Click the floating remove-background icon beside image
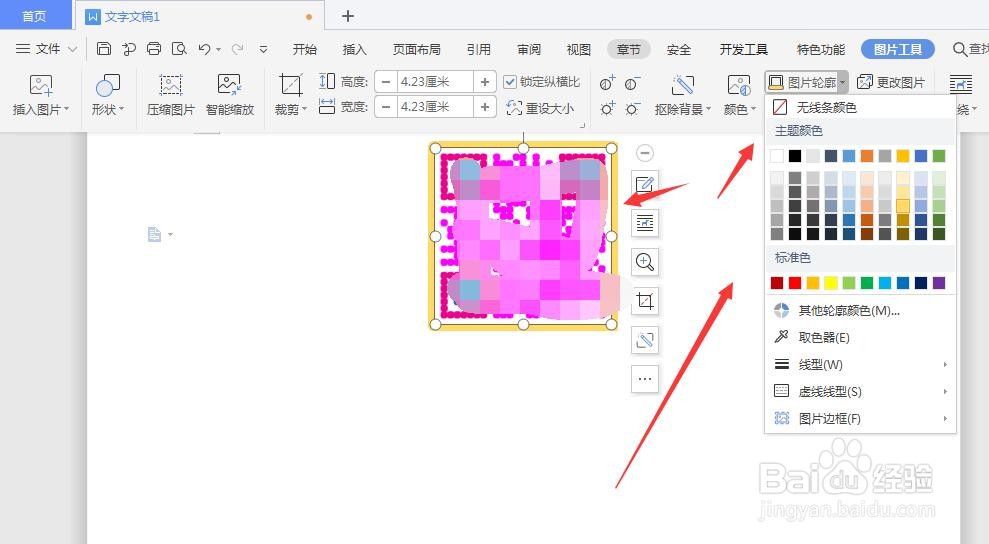 point(645,340)
